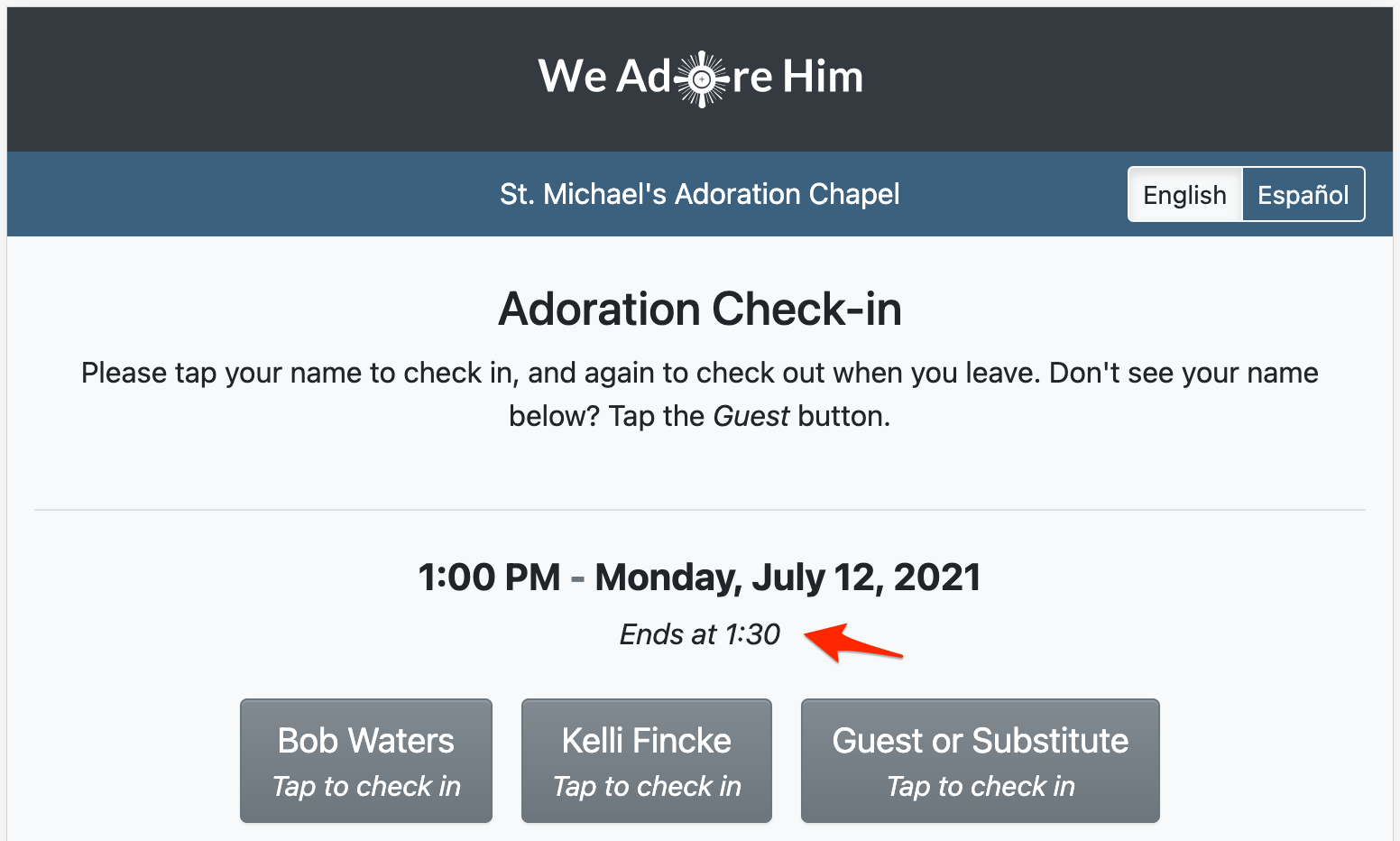This screenshot has width=1400, height=841.
Task: Click the word 'We' in the logo
Action: click(x=572, y=77)
